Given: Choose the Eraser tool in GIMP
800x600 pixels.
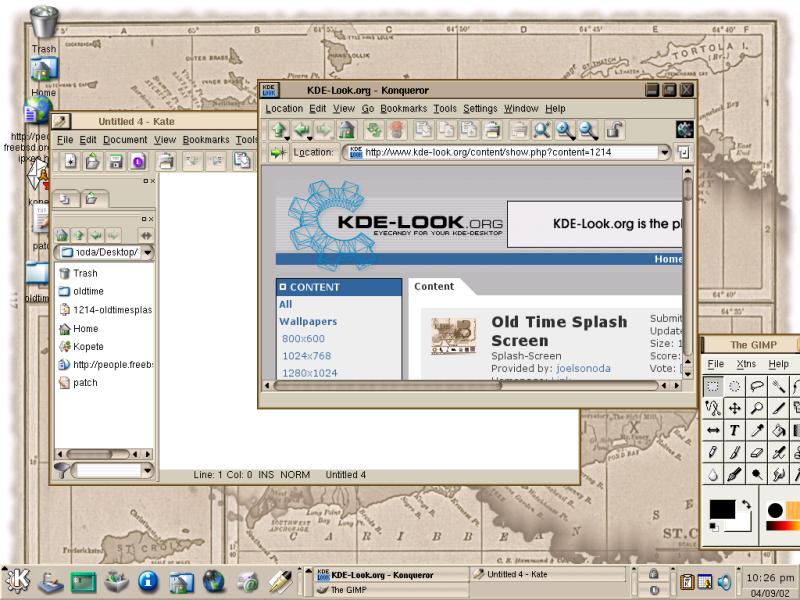Looking at the screenshot, I should point(757,452).
